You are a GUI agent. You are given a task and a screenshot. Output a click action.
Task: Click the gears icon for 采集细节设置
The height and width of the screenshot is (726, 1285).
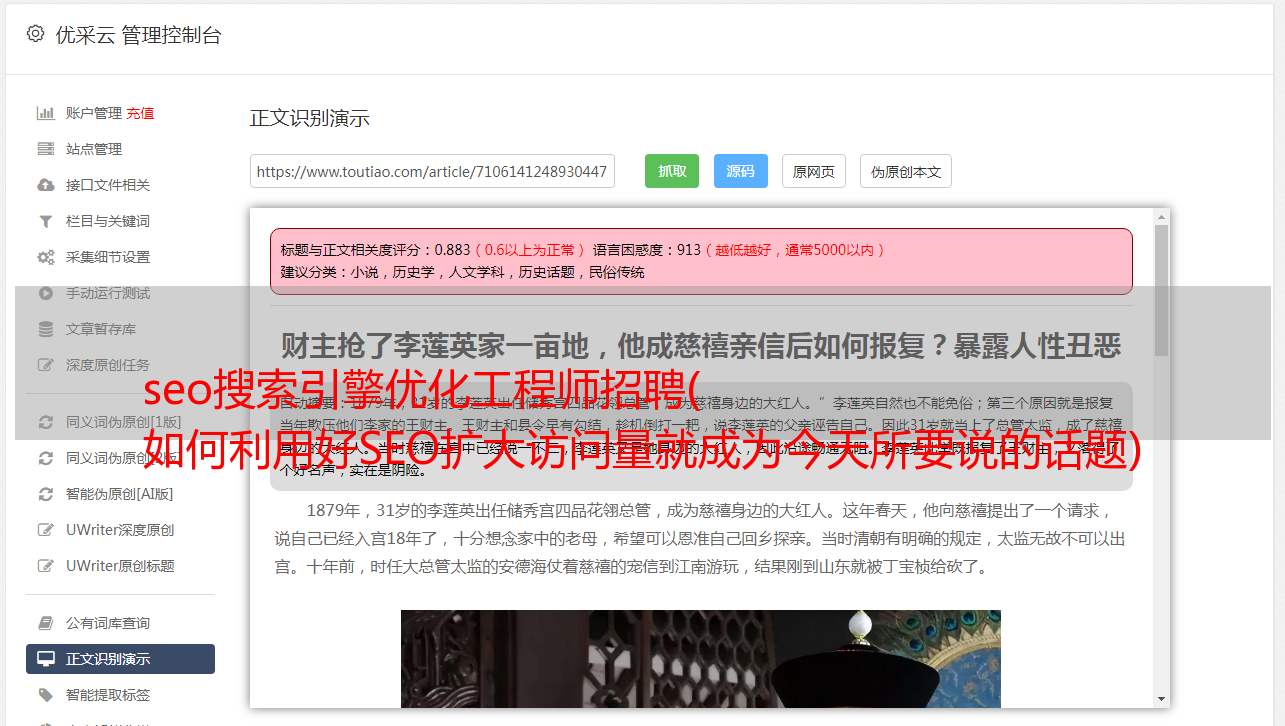click(x=46, y=257)
